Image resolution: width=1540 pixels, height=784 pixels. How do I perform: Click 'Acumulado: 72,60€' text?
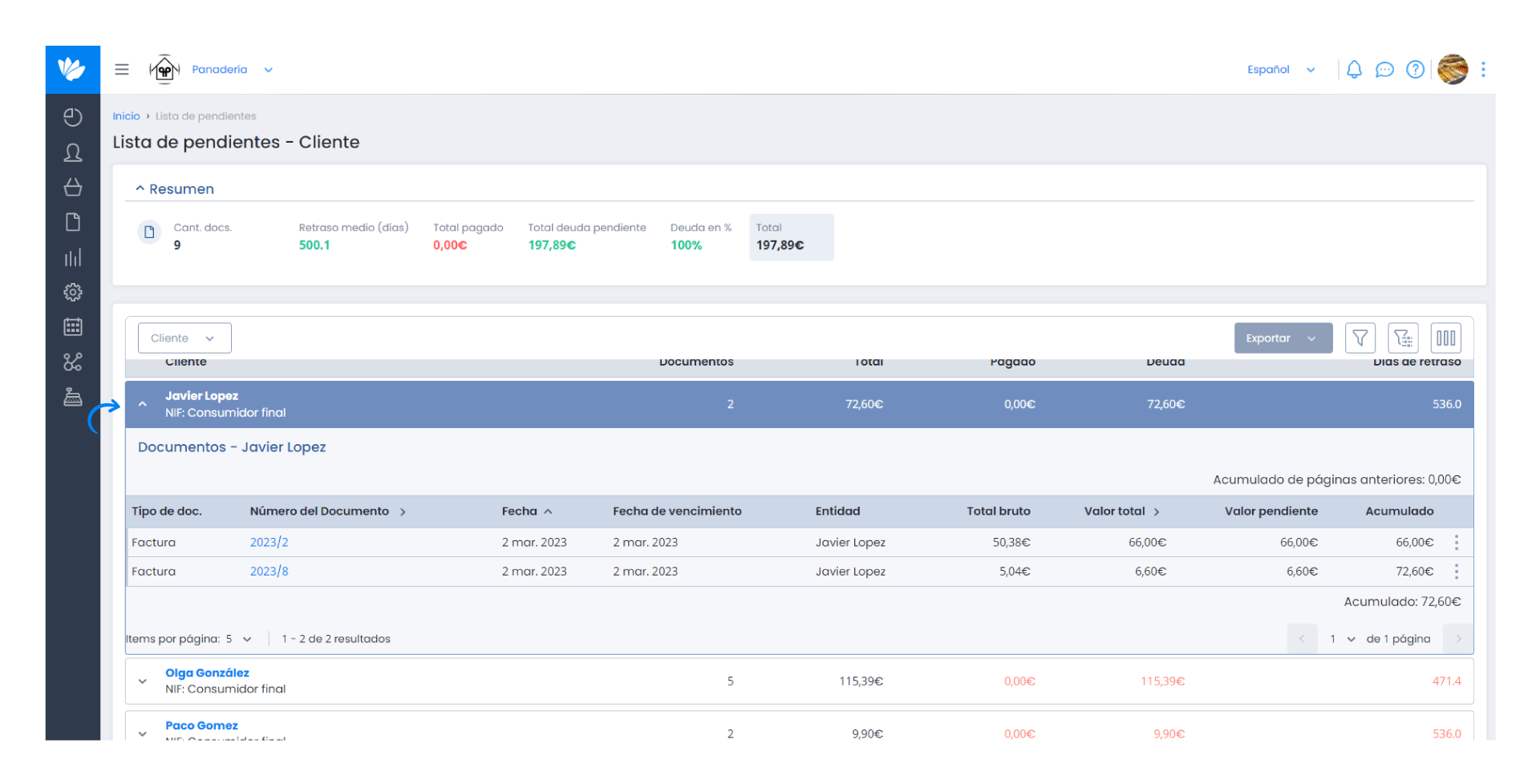coord(1402,602)
